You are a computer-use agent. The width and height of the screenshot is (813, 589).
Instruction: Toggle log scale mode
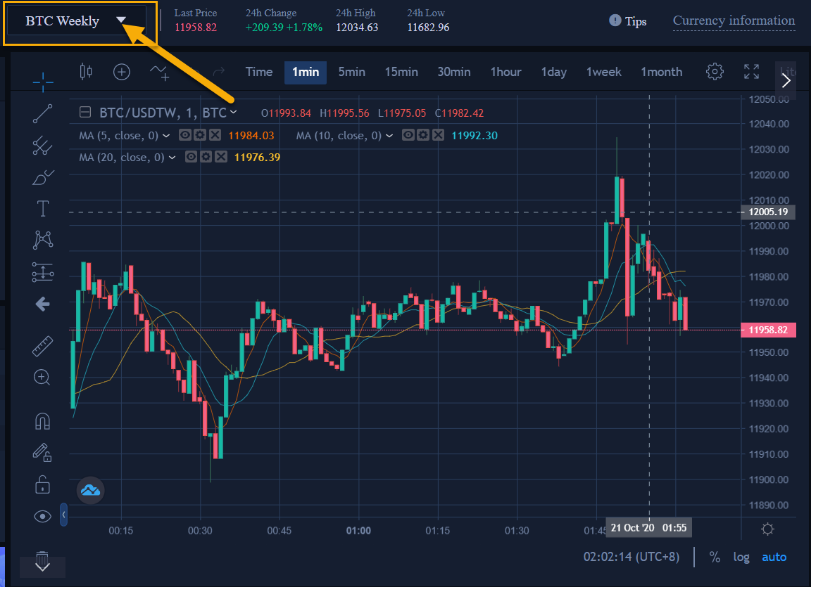click(741, 557)
